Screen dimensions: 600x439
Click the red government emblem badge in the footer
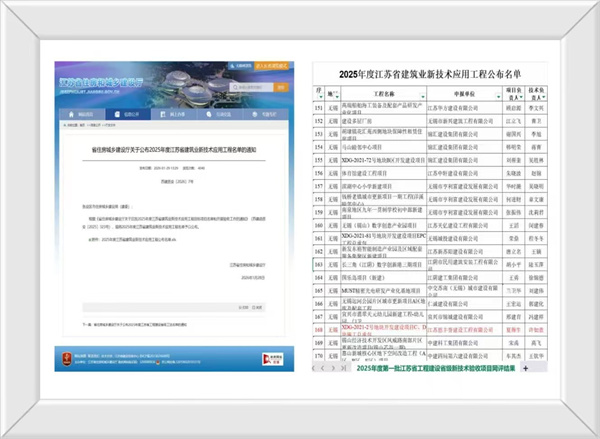click(67, 359)
